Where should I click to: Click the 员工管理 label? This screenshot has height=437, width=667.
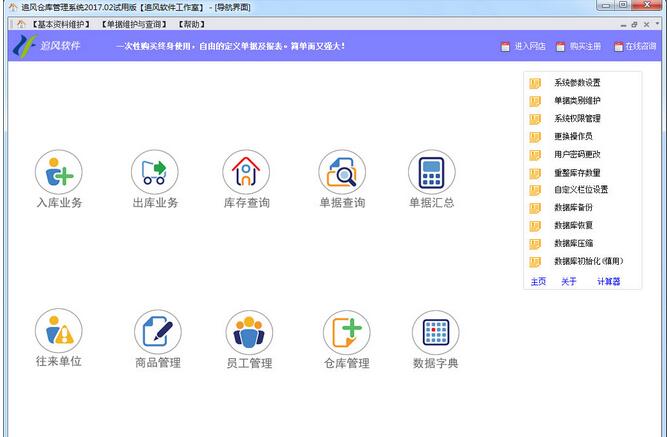pos(249,363)
